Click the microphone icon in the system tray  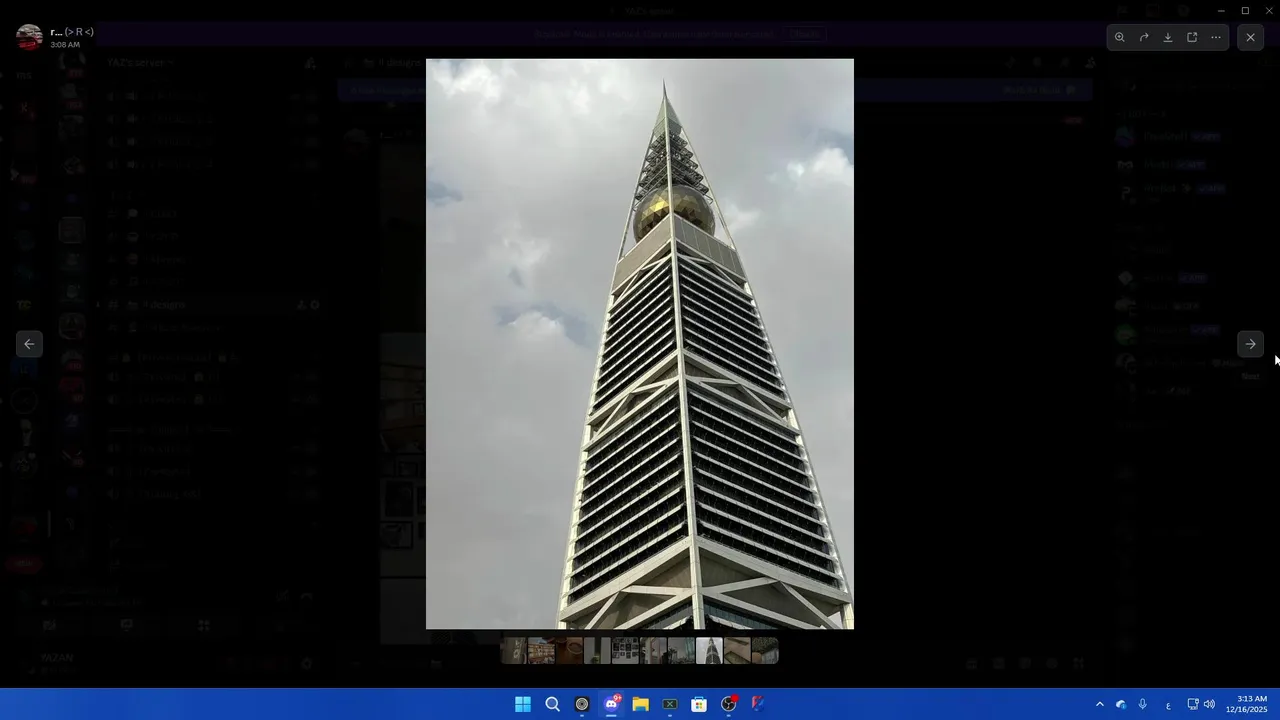1143,704
